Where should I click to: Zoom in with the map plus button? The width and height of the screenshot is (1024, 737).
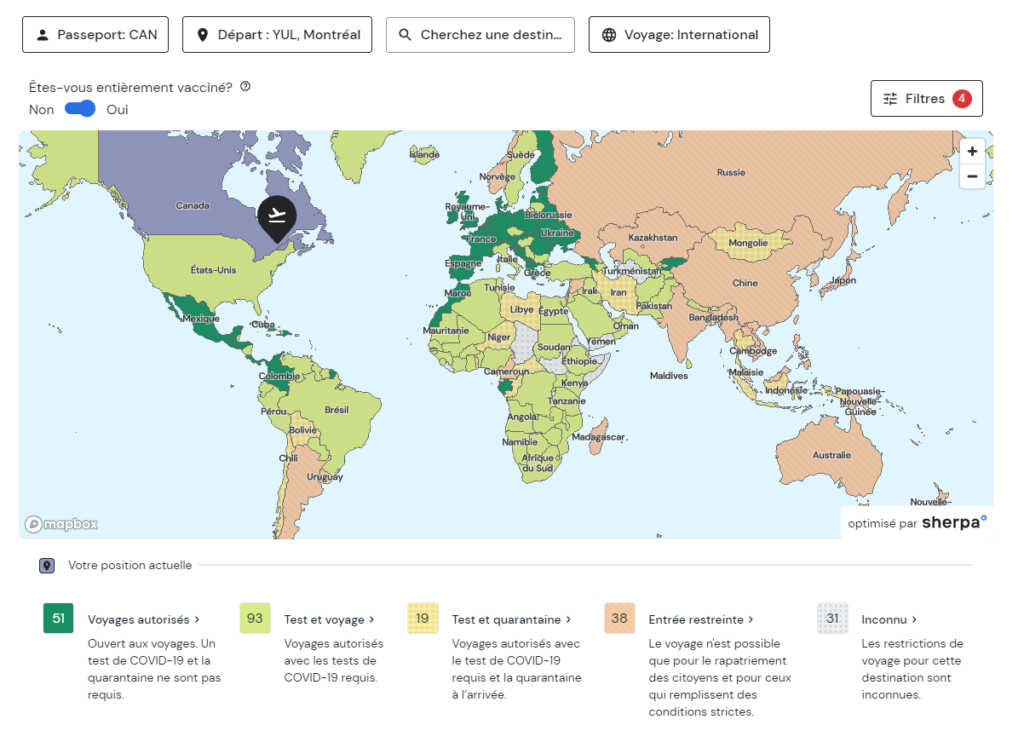click(x=972, y=152)
